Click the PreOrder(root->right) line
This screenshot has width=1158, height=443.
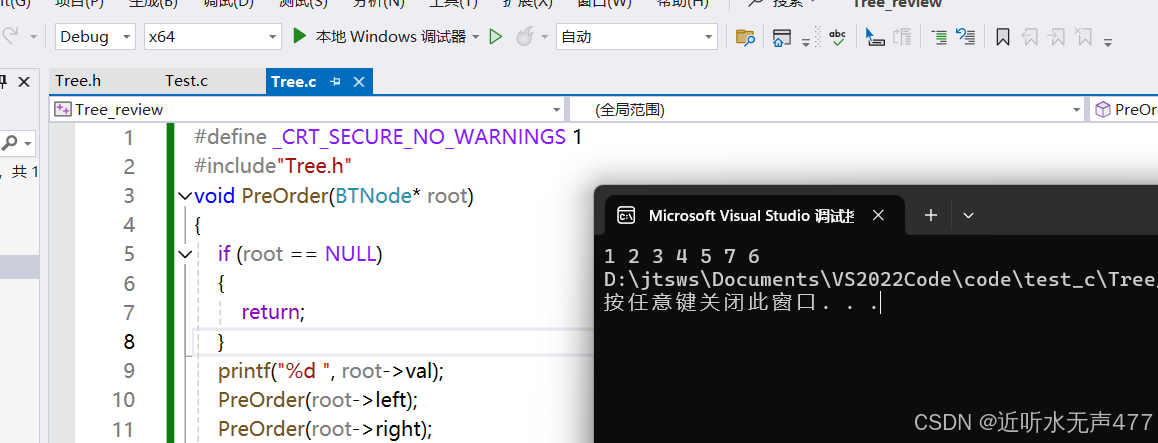325,429
